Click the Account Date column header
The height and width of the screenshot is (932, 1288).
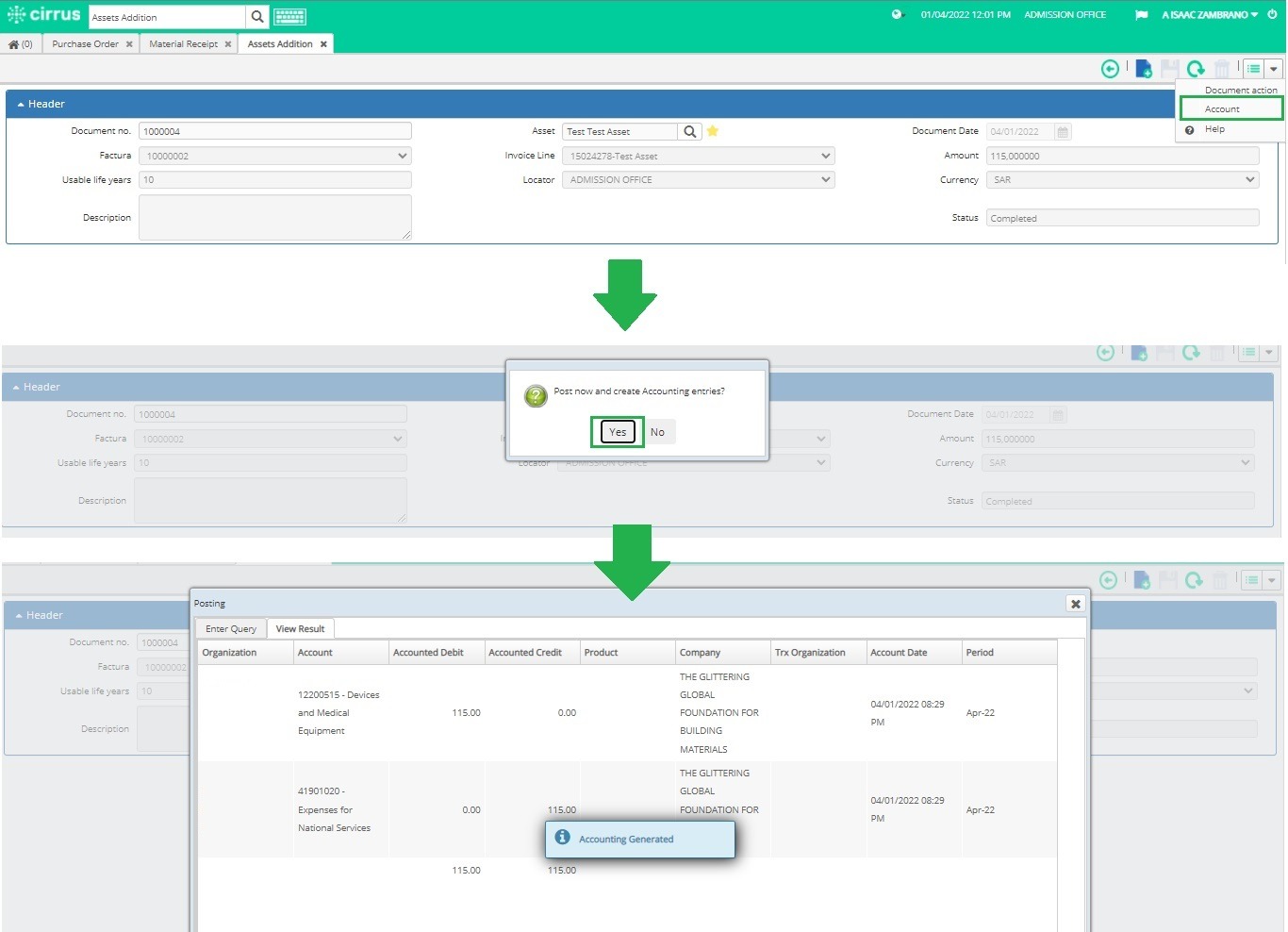pyautogui.click(x=914, y=653)
